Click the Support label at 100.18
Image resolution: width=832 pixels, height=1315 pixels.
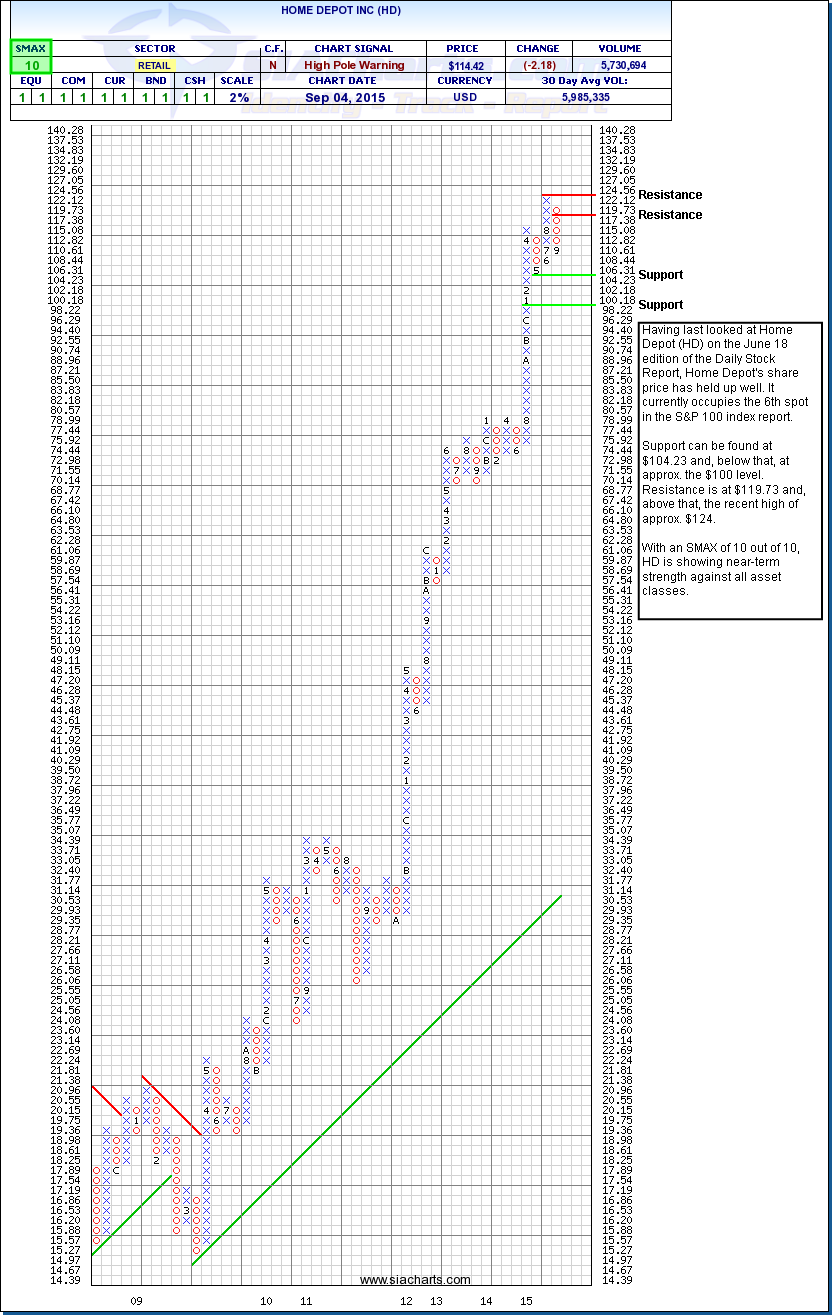click(x=660, y=305)
